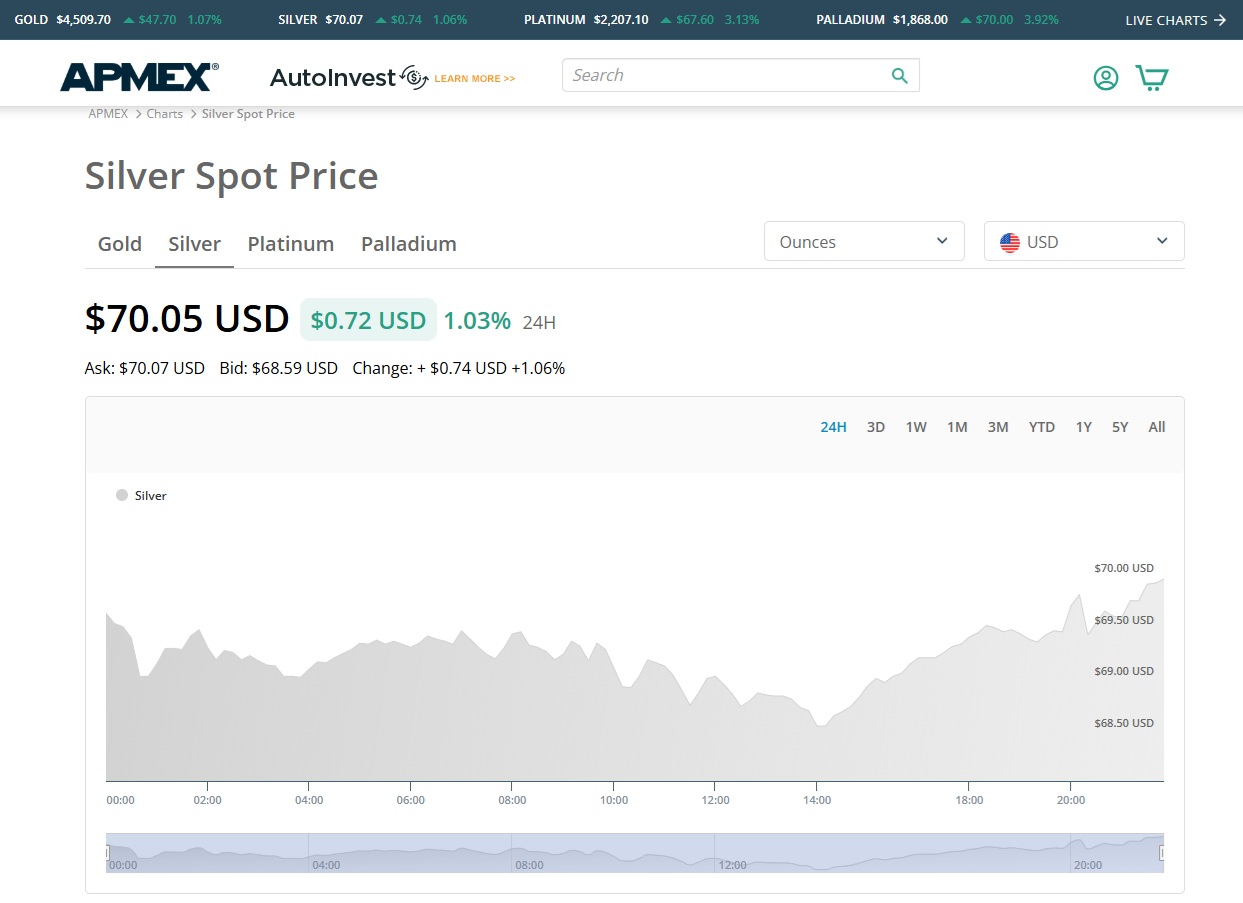Toggle Silver series legend marker
The width and height of the screenshot is (1243, 903).
(x=122, y=495)
